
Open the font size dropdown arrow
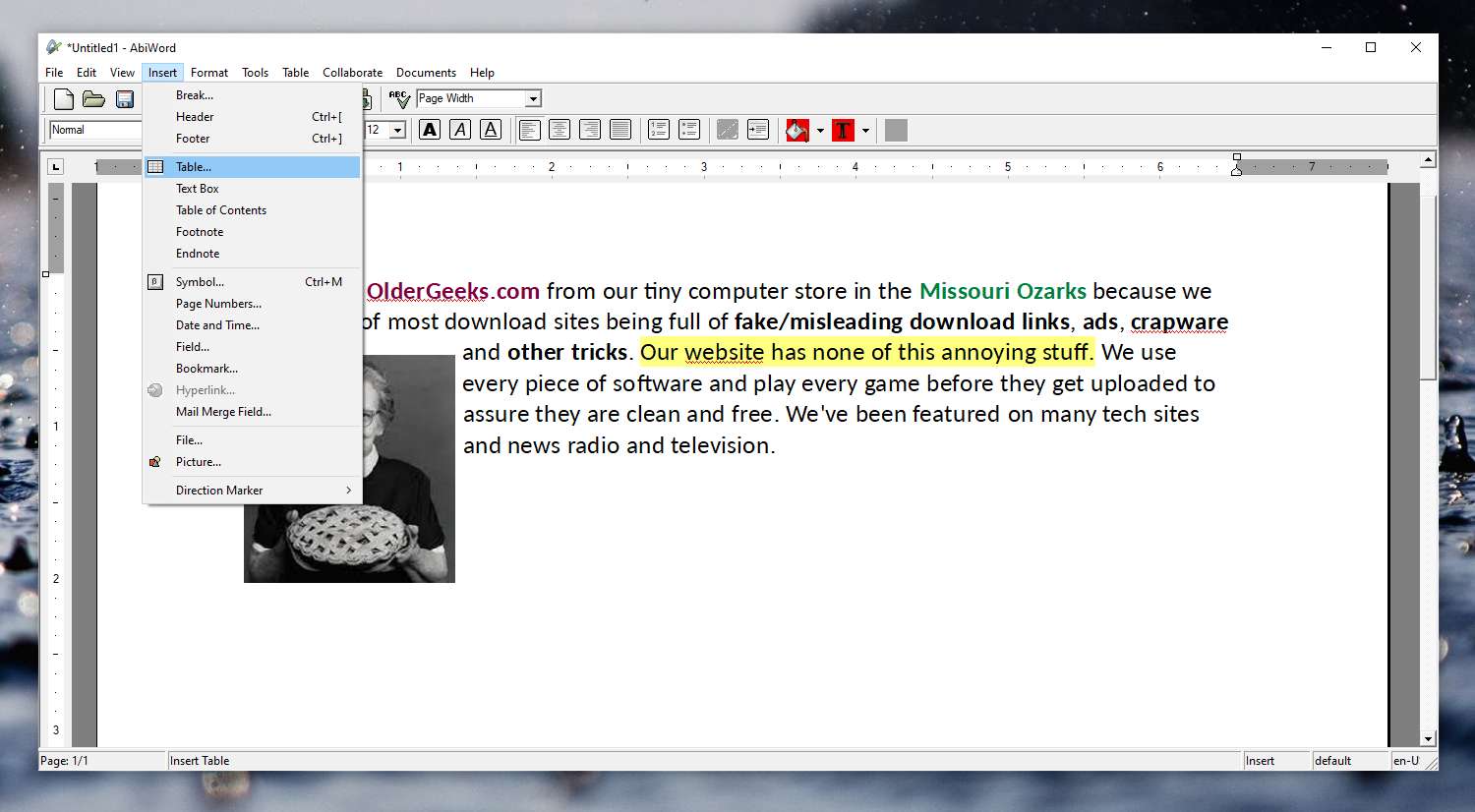(x=397, y=130)
